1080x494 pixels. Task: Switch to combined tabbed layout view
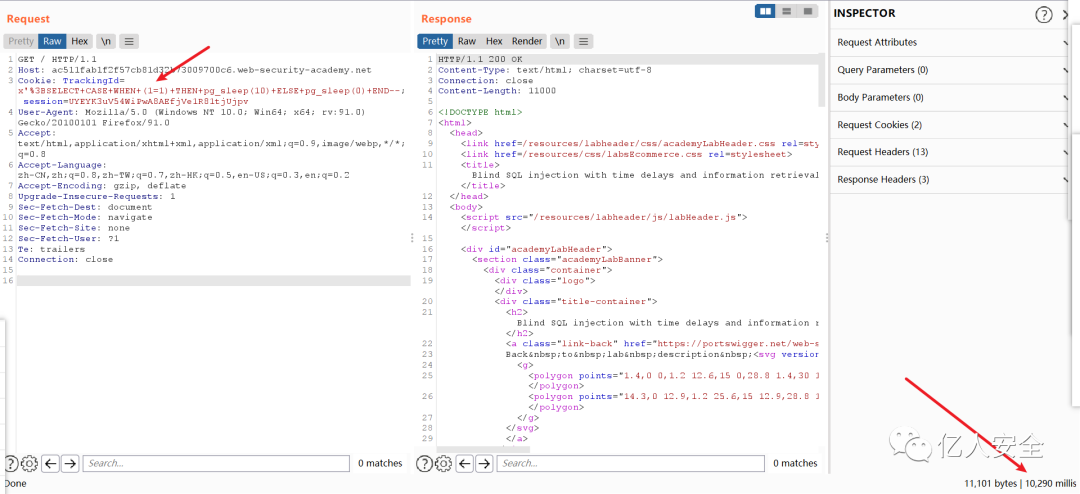pos(807,11)
